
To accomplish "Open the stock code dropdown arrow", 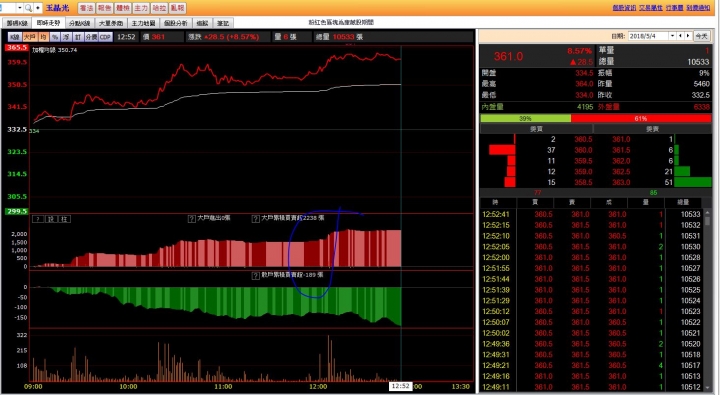I will pyautogui.click(x=19, y=8).
